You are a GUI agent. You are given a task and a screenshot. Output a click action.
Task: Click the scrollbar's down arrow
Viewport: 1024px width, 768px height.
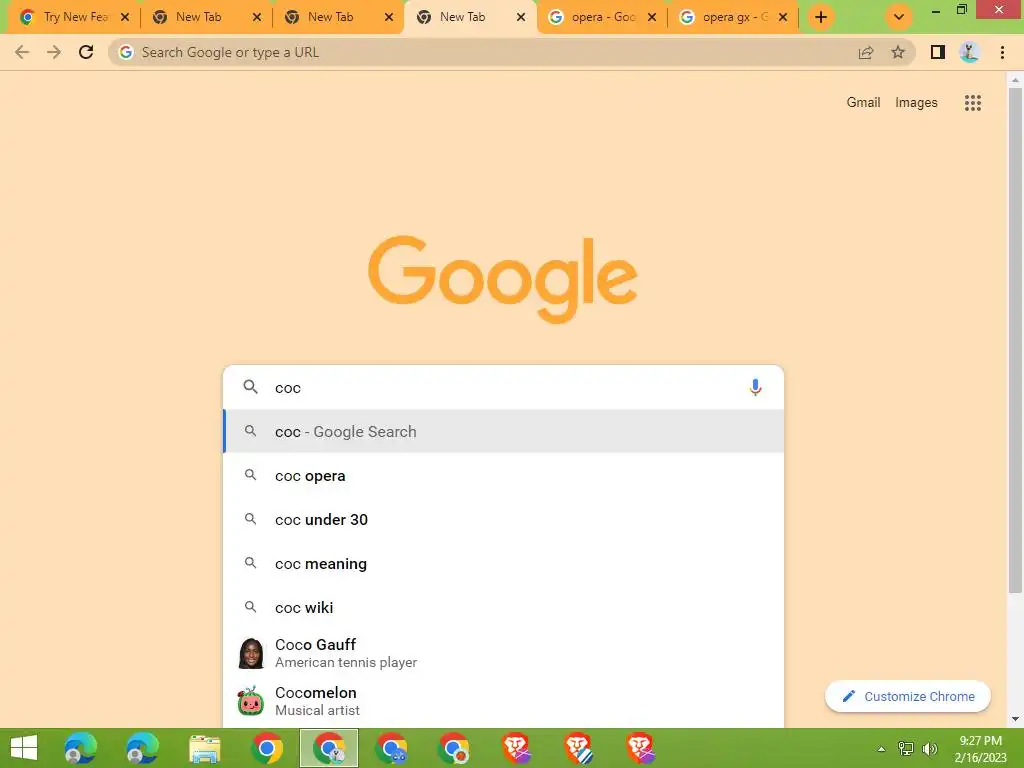[x=1015, y=719]
